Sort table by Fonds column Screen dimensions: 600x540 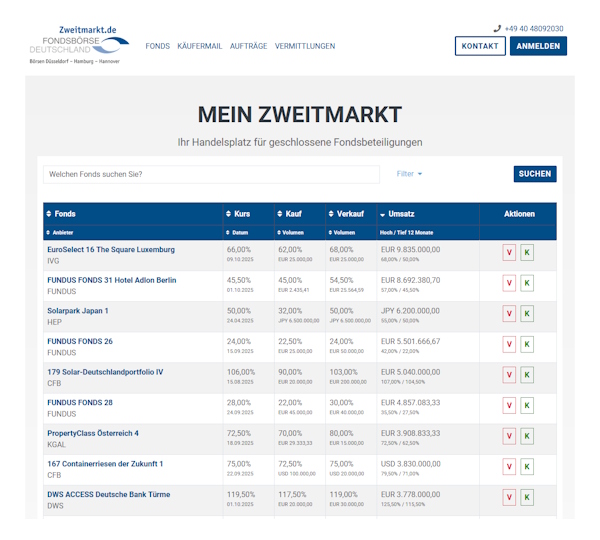point(61,214)
